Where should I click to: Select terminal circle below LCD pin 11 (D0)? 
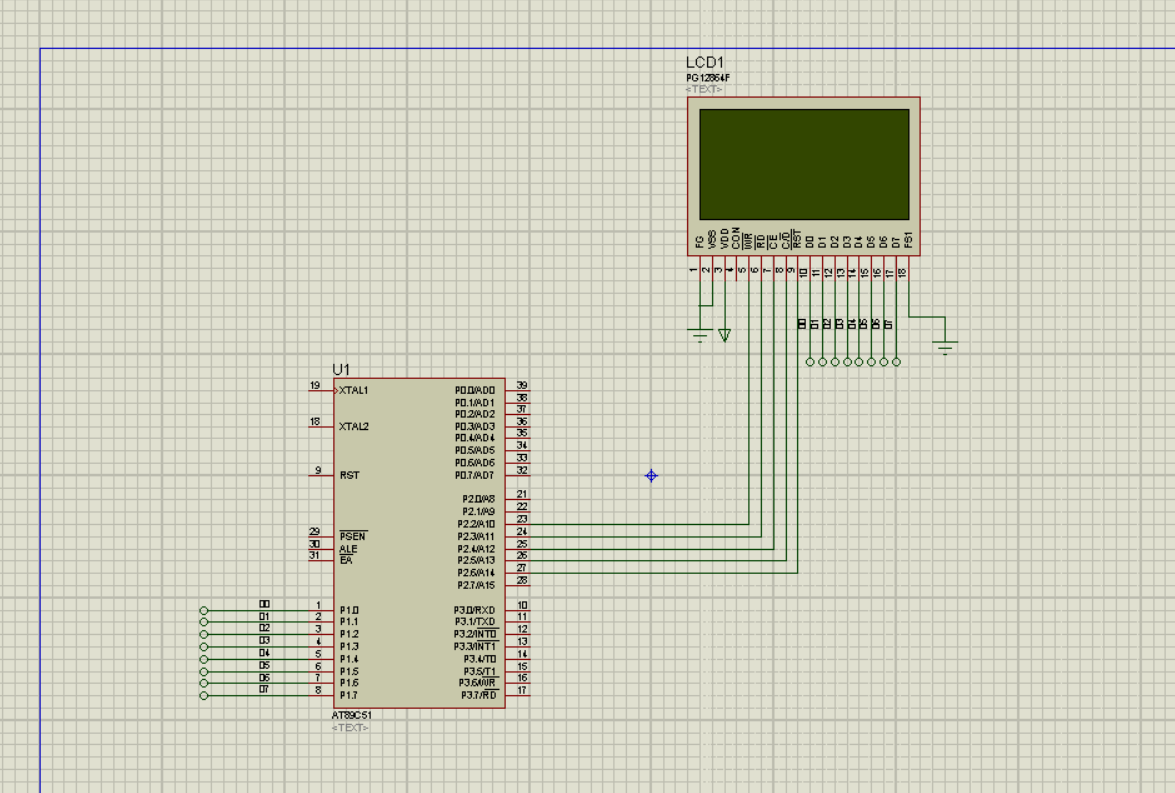[x=810, y=362]
